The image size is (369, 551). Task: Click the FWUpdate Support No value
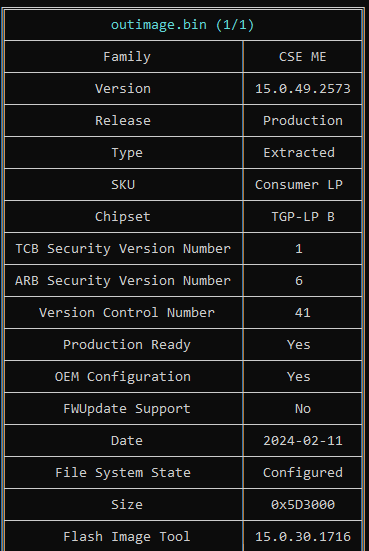pos(303,408)
